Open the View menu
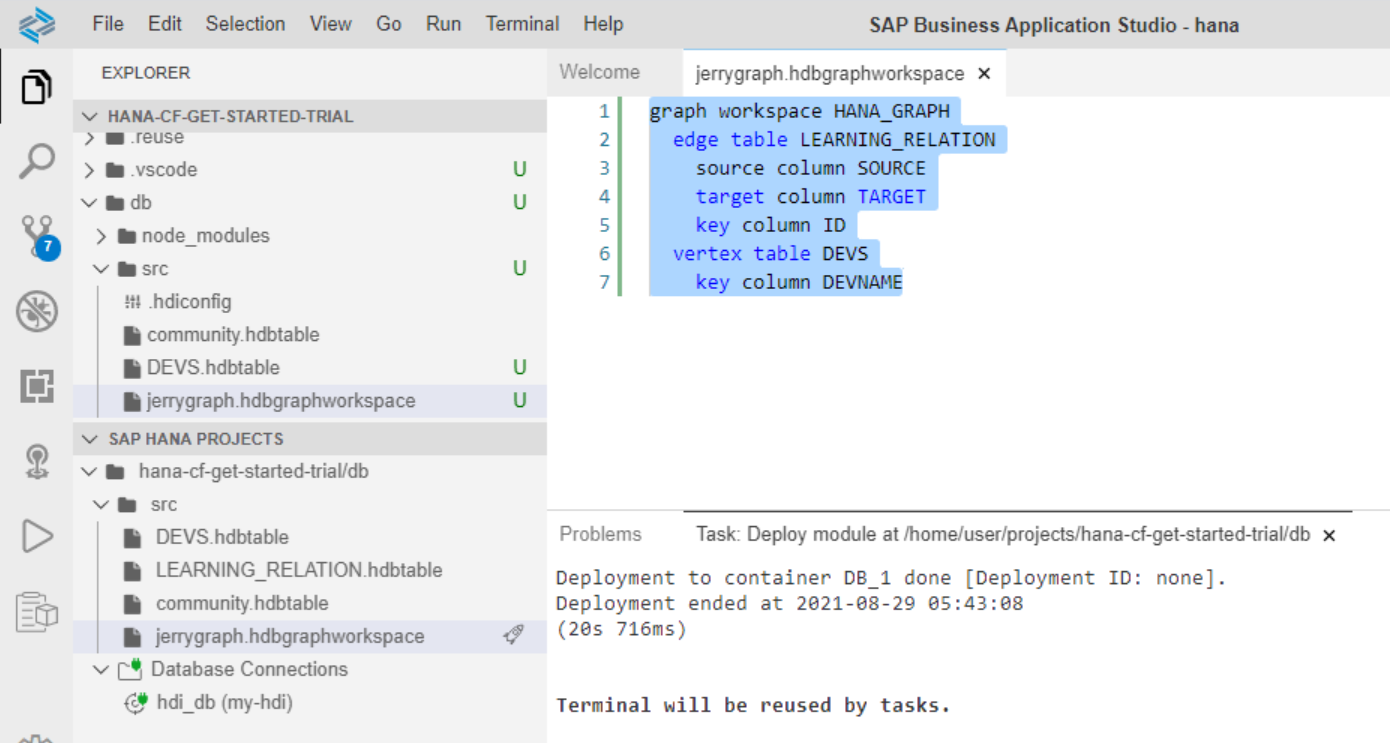1390x743 pixels. point(330,24)
